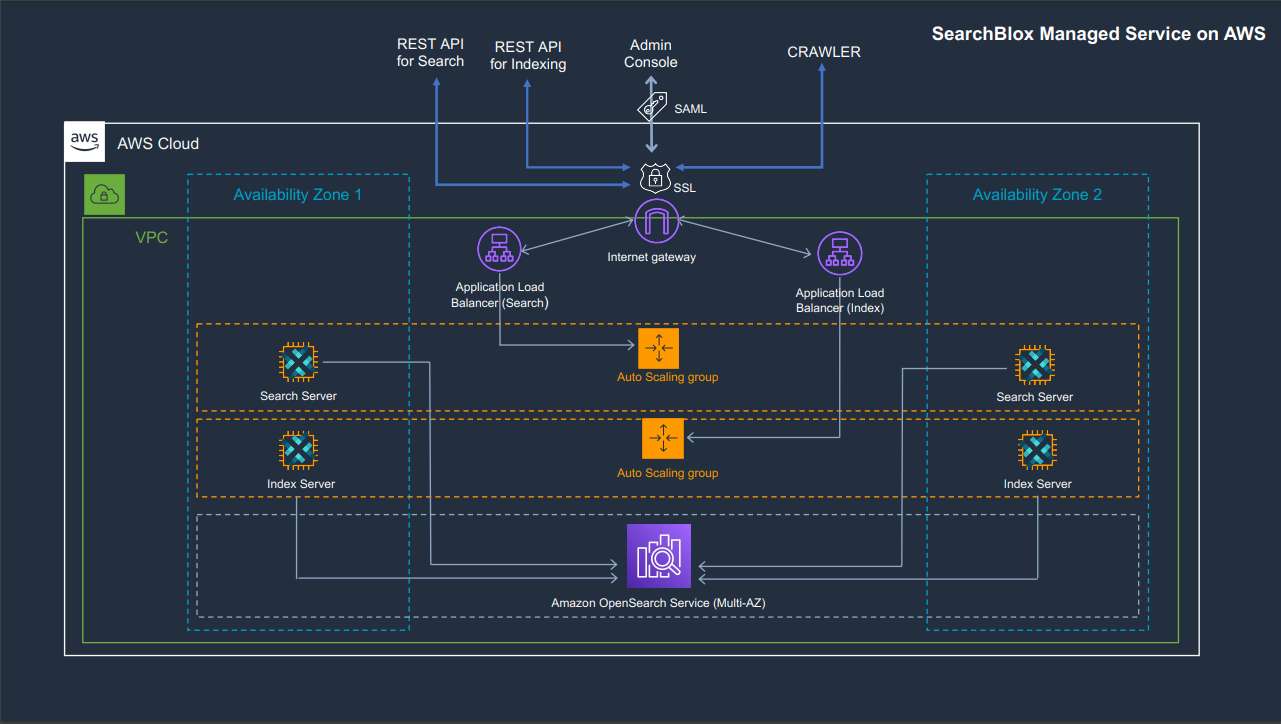Select the upper Auto Scaling group icon

pyautogui.click(x=658, y=347)
